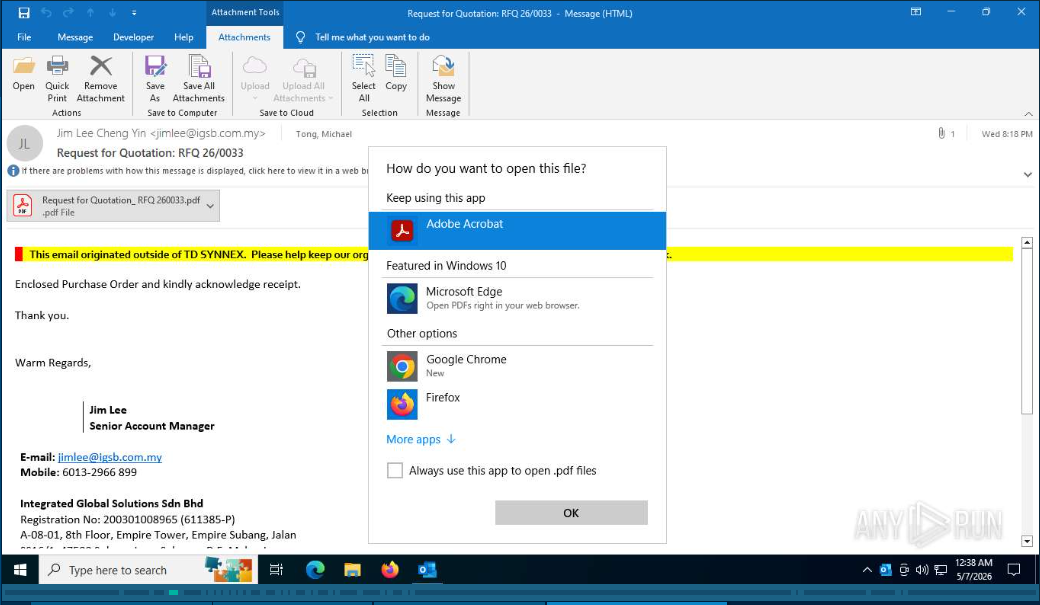Click the paperclip attachment count icon
Image resolution: width=1040 pixels, height=605 pixels.
[x=941, y=133]
